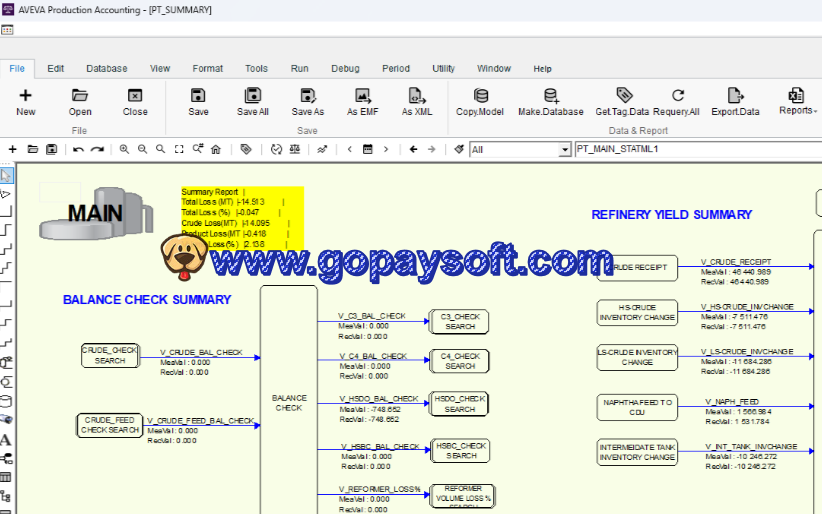
Task: Click the Export.Data icon
Action: coord(735,96)
